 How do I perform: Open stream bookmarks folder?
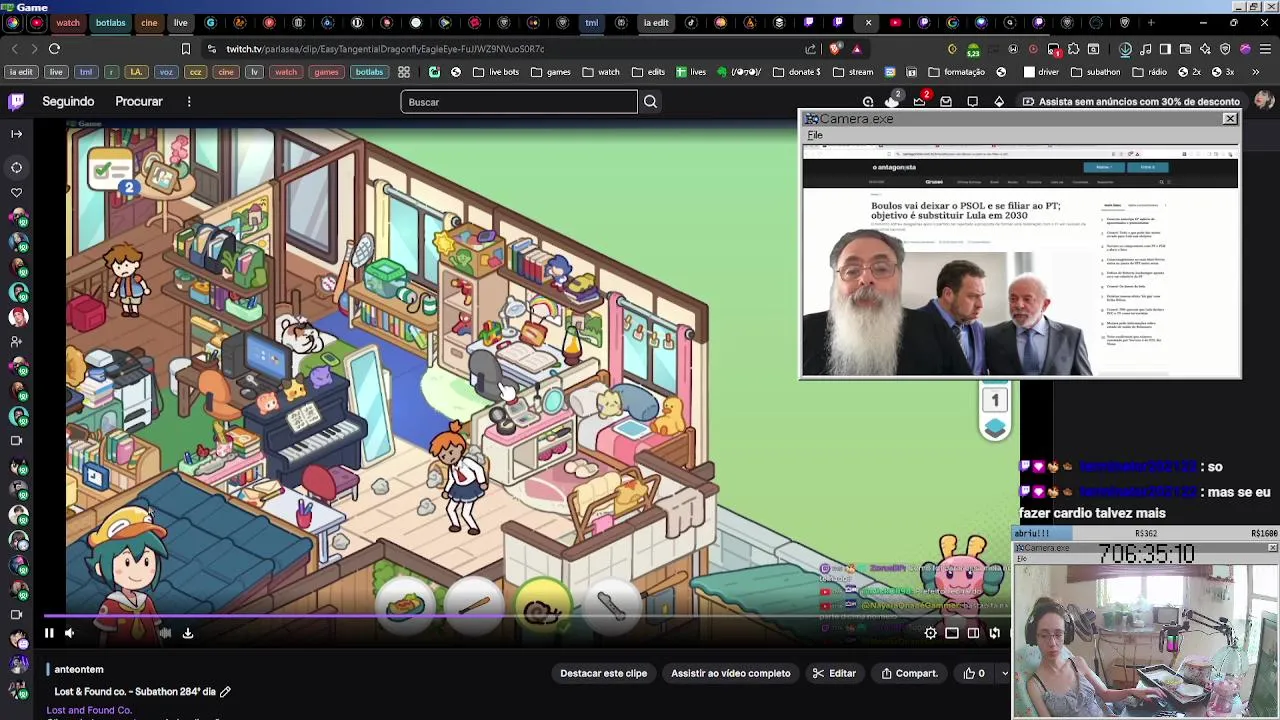tap(853, 72)
